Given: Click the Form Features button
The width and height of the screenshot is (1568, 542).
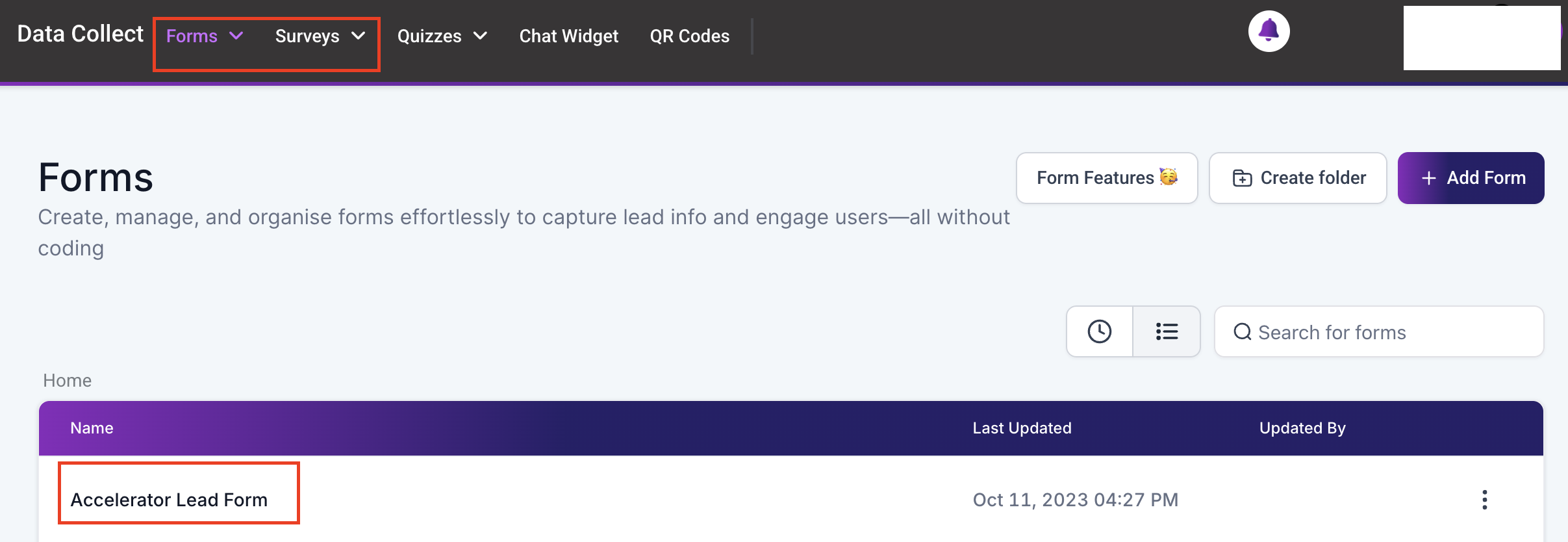Looking at the screenshot, I should point(1107,178).
